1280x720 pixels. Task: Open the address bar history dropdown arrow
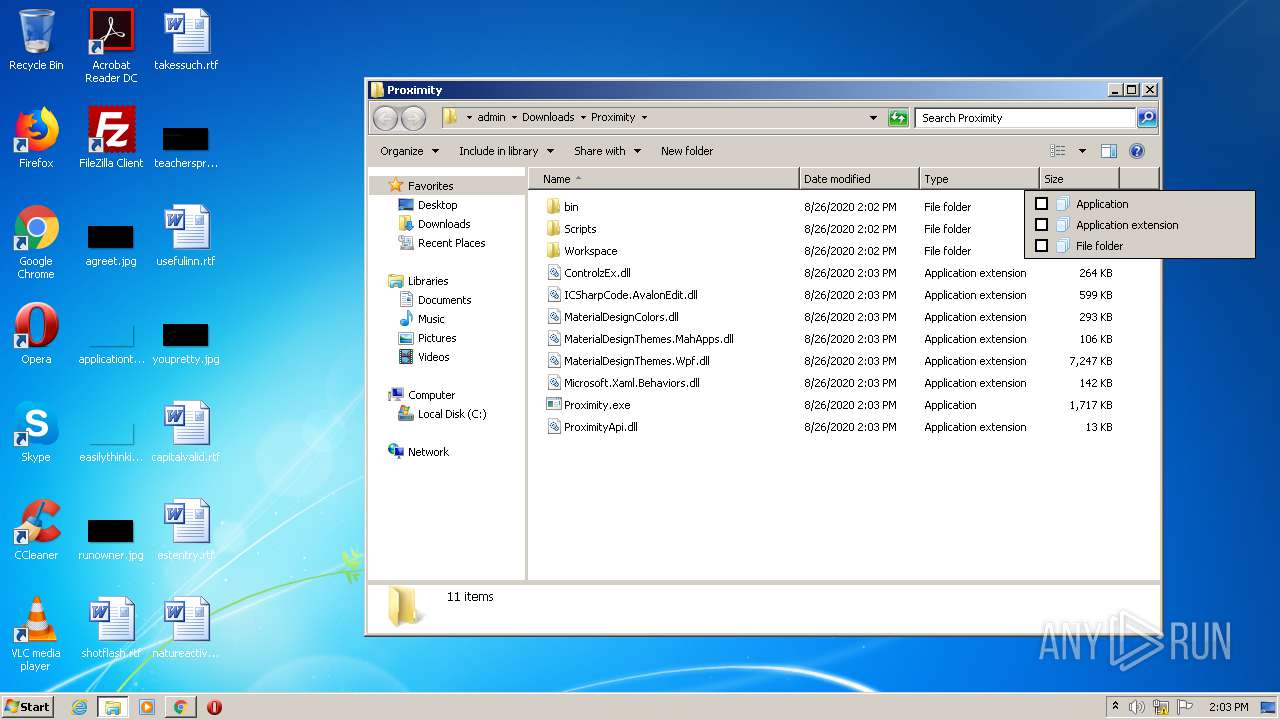[873, 118]
